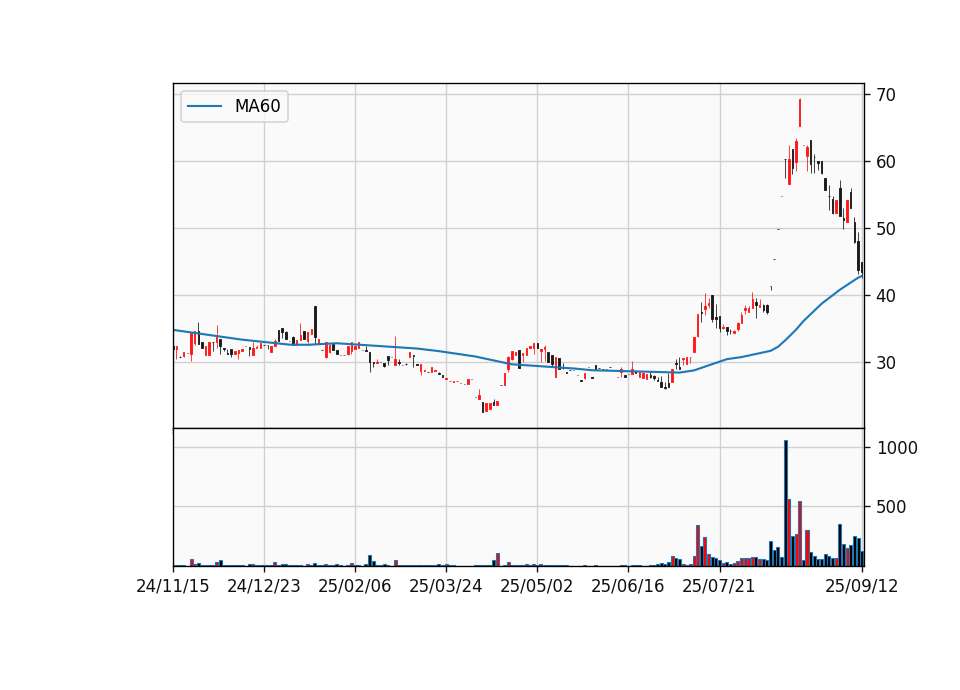Click the MA60 legend label
Image resolution: width=960 pixels, height=690 pixels.
[257, 107]
